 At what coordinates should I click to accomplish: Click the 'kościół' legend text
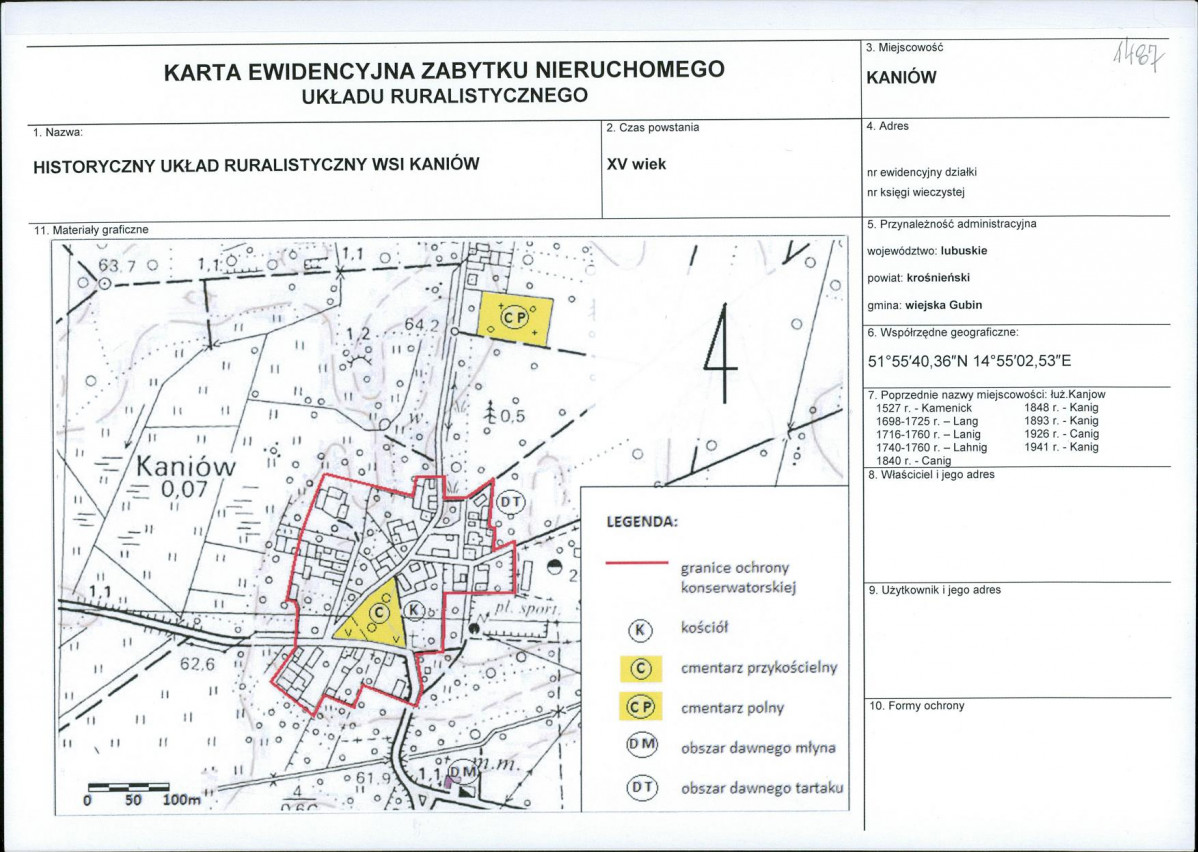click(704, 627)
